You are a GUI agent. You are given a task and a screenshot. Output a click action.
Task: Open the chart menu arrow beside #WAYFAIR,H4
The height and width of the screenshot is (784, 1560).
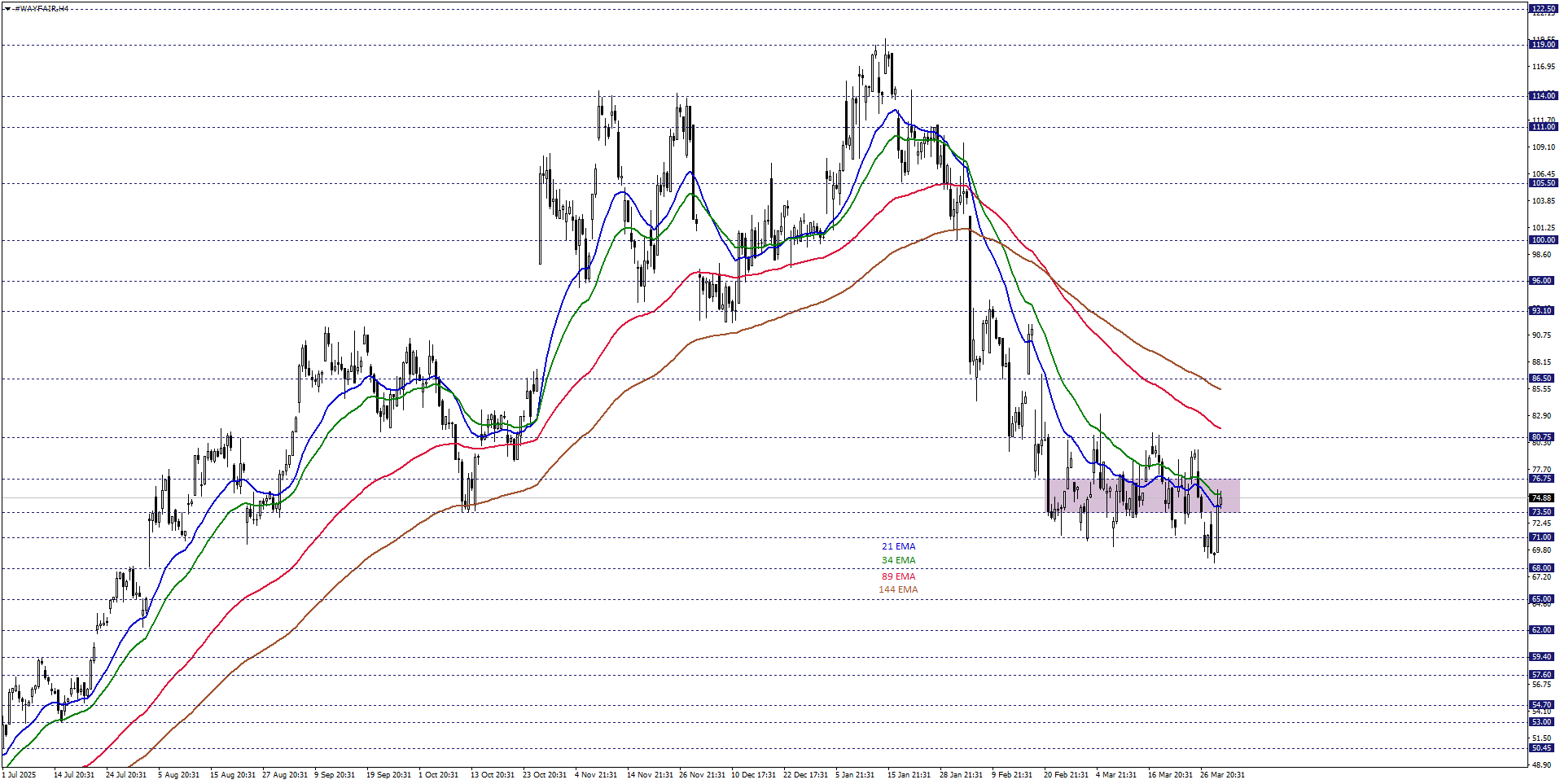click(x=7, y=9)
